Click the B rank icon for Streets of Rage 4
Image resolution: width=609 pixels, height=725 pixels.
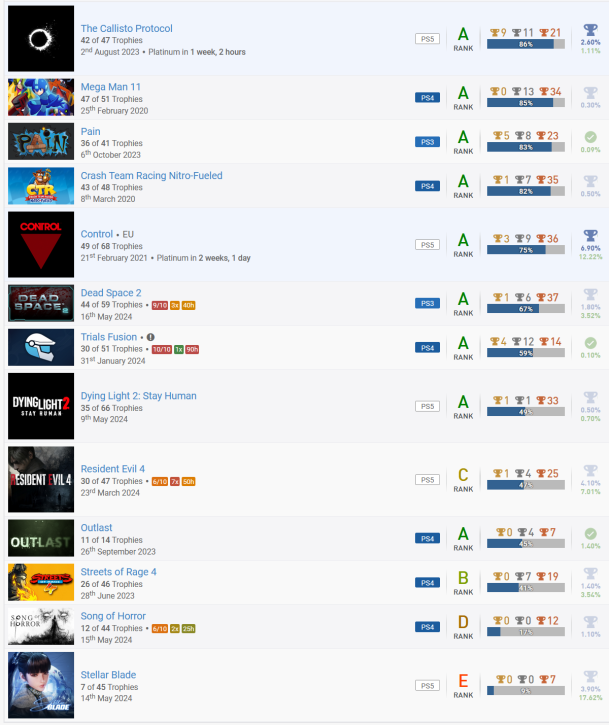click(463, 578)
